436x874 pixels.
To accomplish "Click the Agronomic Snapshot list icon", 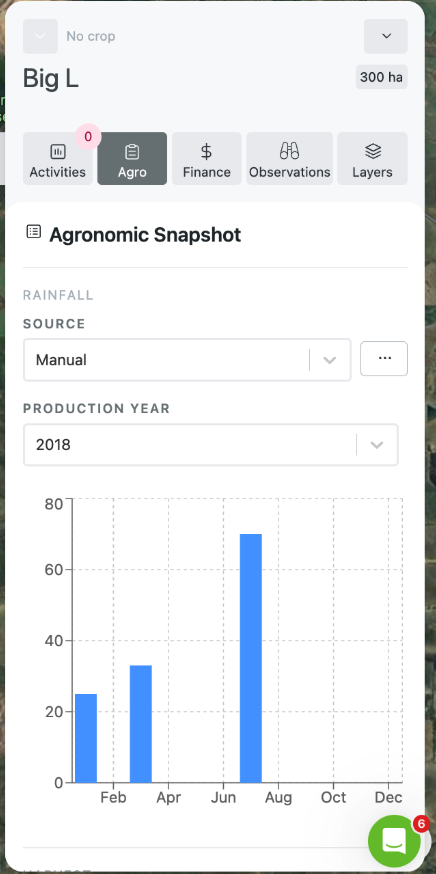I will (x=33, y=231).
